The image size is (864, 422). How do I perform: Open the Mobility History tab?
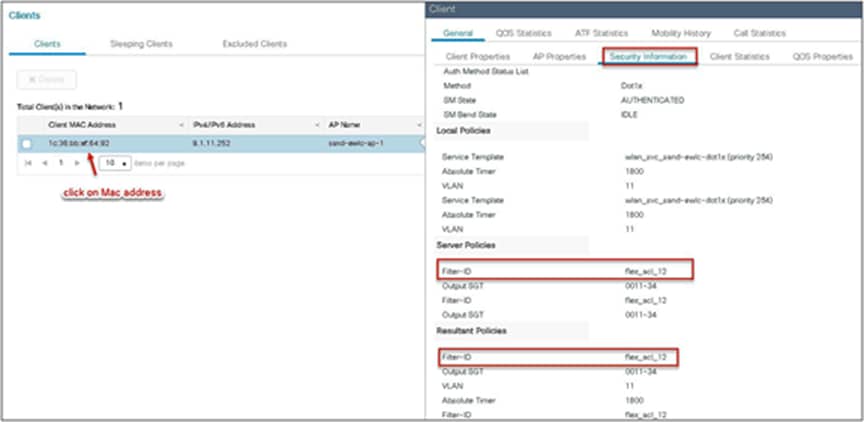[681, 33]
